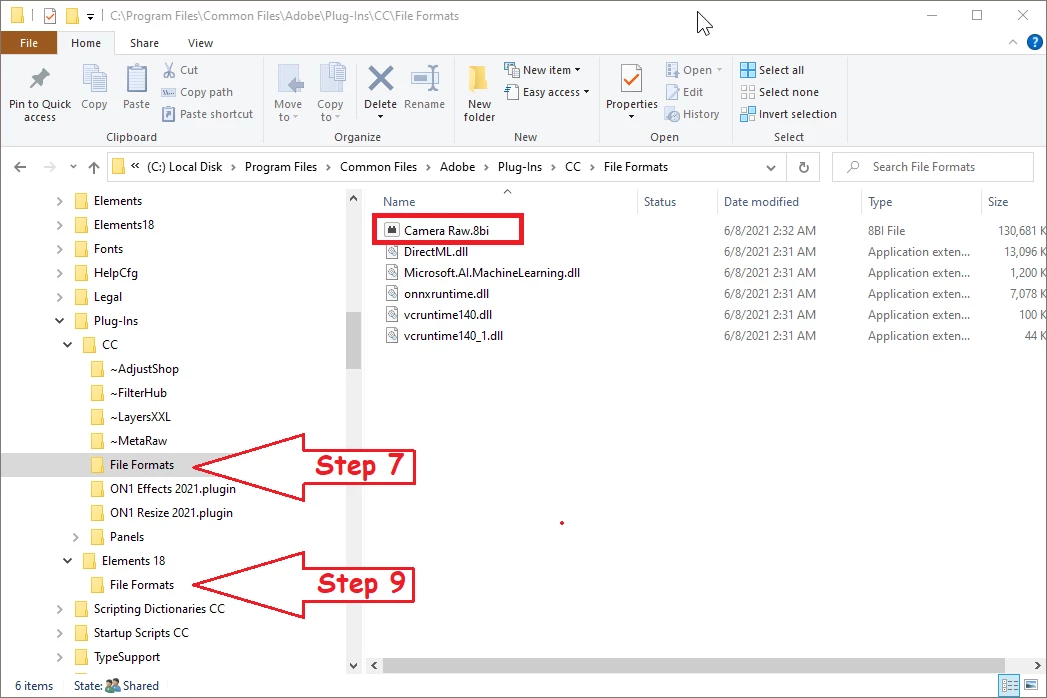The image size is (1047, 698).
Task: Go back with the Back arrow
Action: 20,167
